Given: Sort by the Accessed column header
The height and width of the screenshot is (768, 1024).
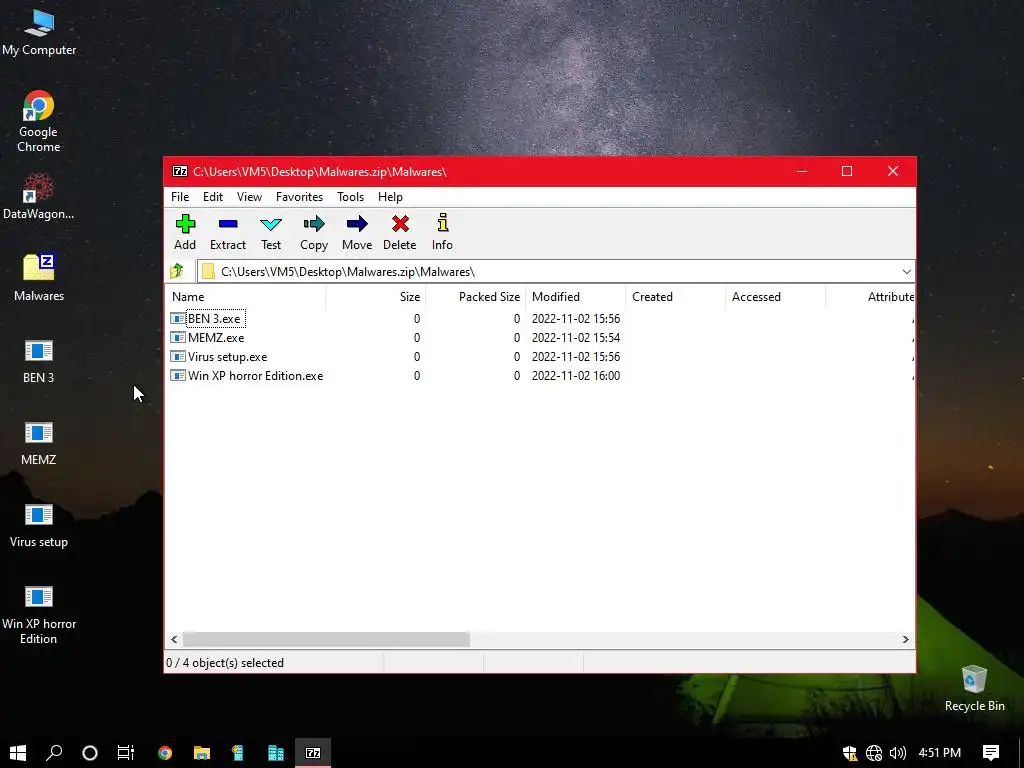Looking at the screenshot, I should [x=776, y=296].
